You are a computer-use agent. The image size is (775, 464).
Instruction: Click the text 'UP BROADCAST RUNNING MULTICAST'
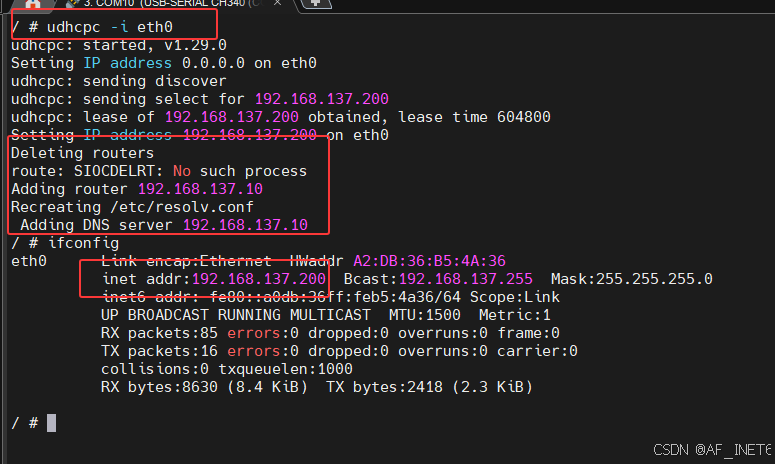point(236,315)
